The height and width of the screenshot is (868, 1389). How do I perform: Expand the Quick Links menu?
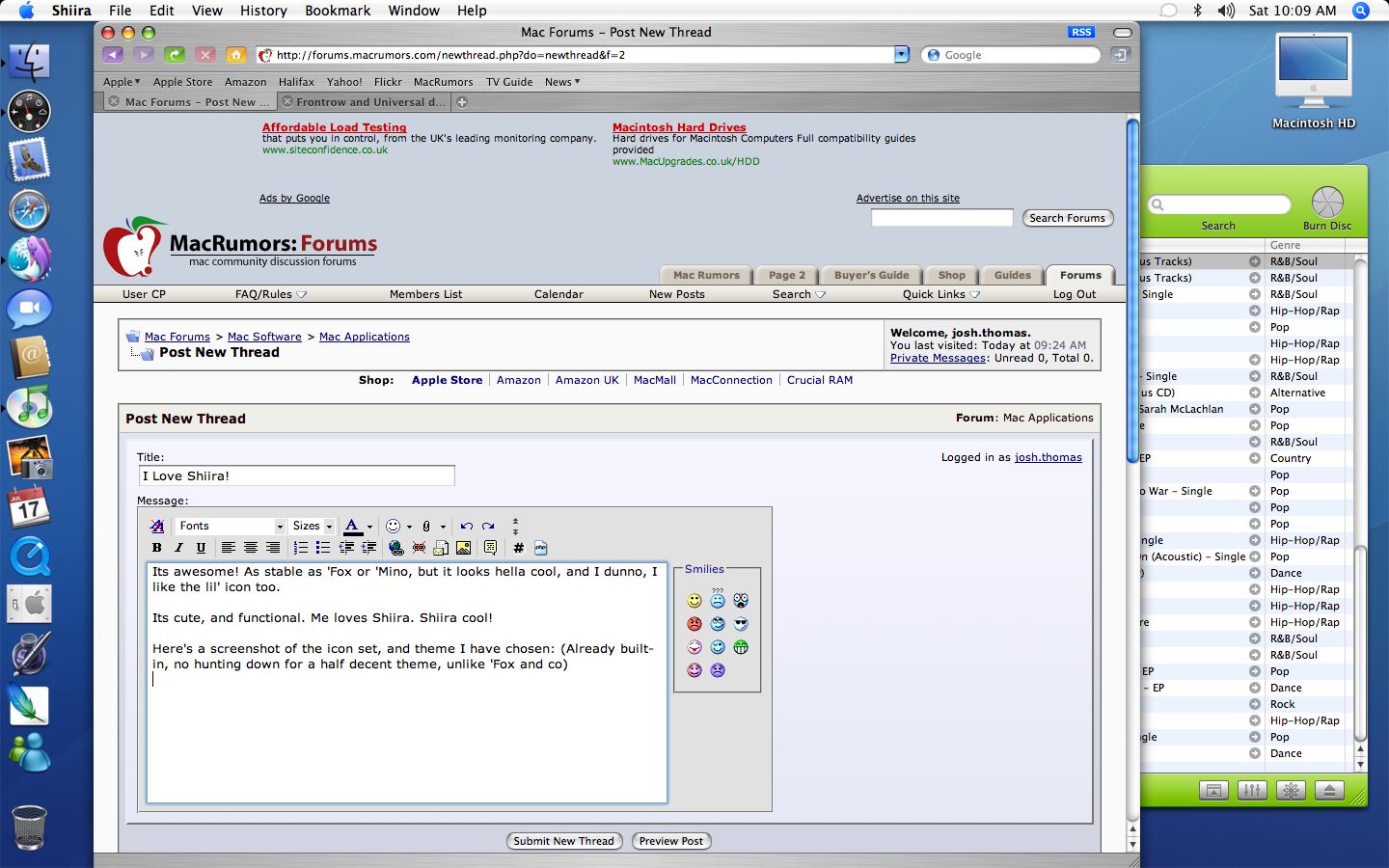pos(941,294)
